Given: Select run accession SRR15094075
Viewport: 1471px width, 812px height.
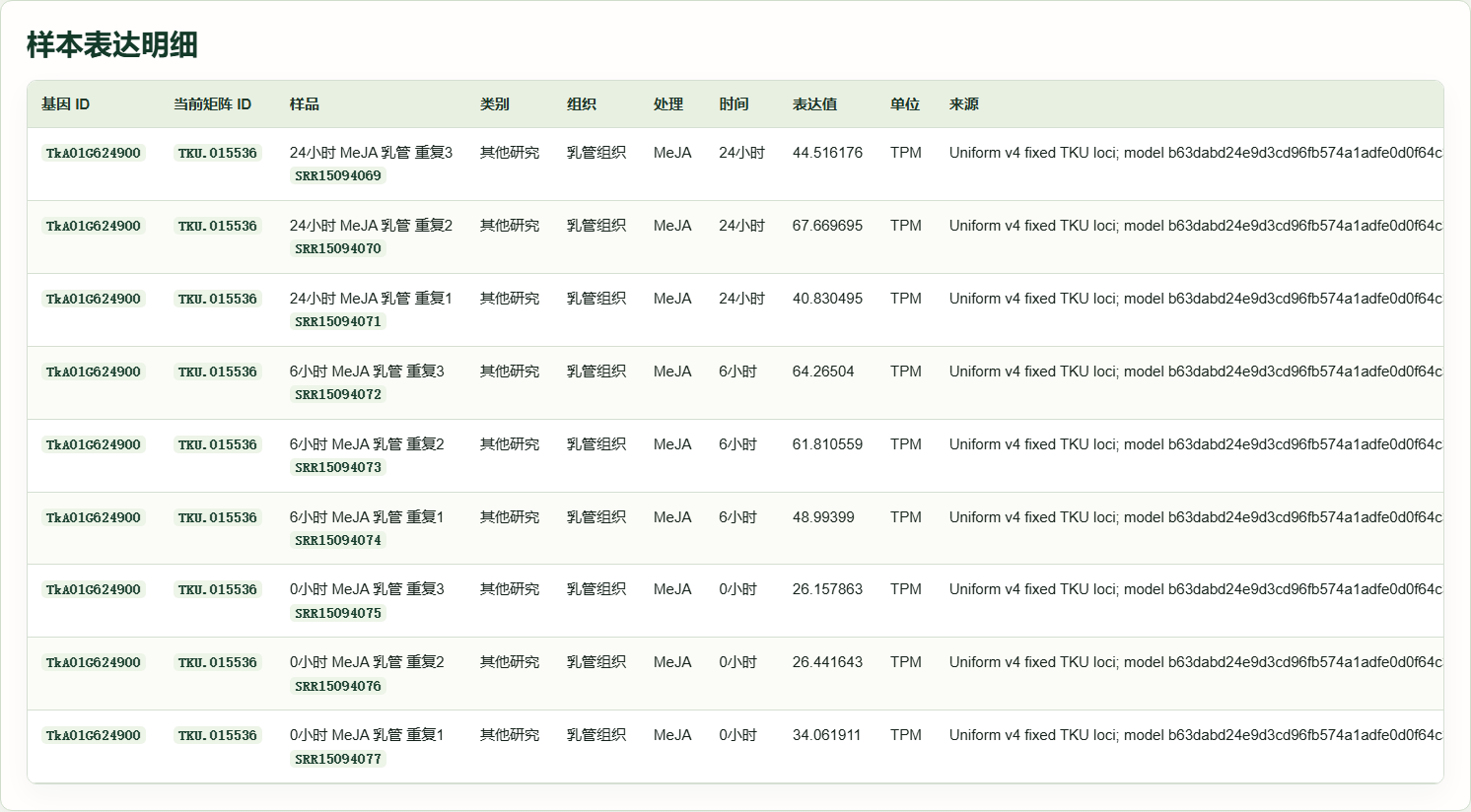Looking at the screenshot, I should point(338,614).
